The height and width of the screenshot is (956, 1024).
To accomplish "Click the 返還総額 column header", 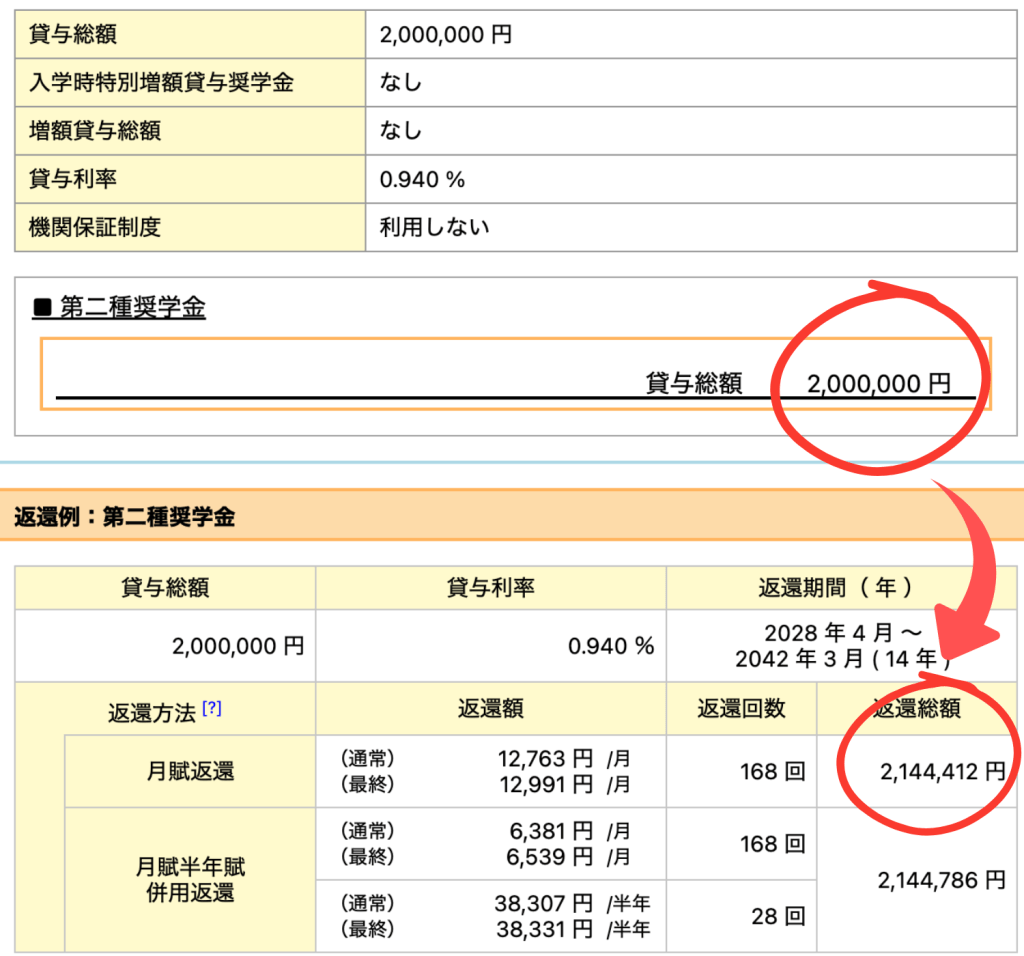I will point(918,709).
